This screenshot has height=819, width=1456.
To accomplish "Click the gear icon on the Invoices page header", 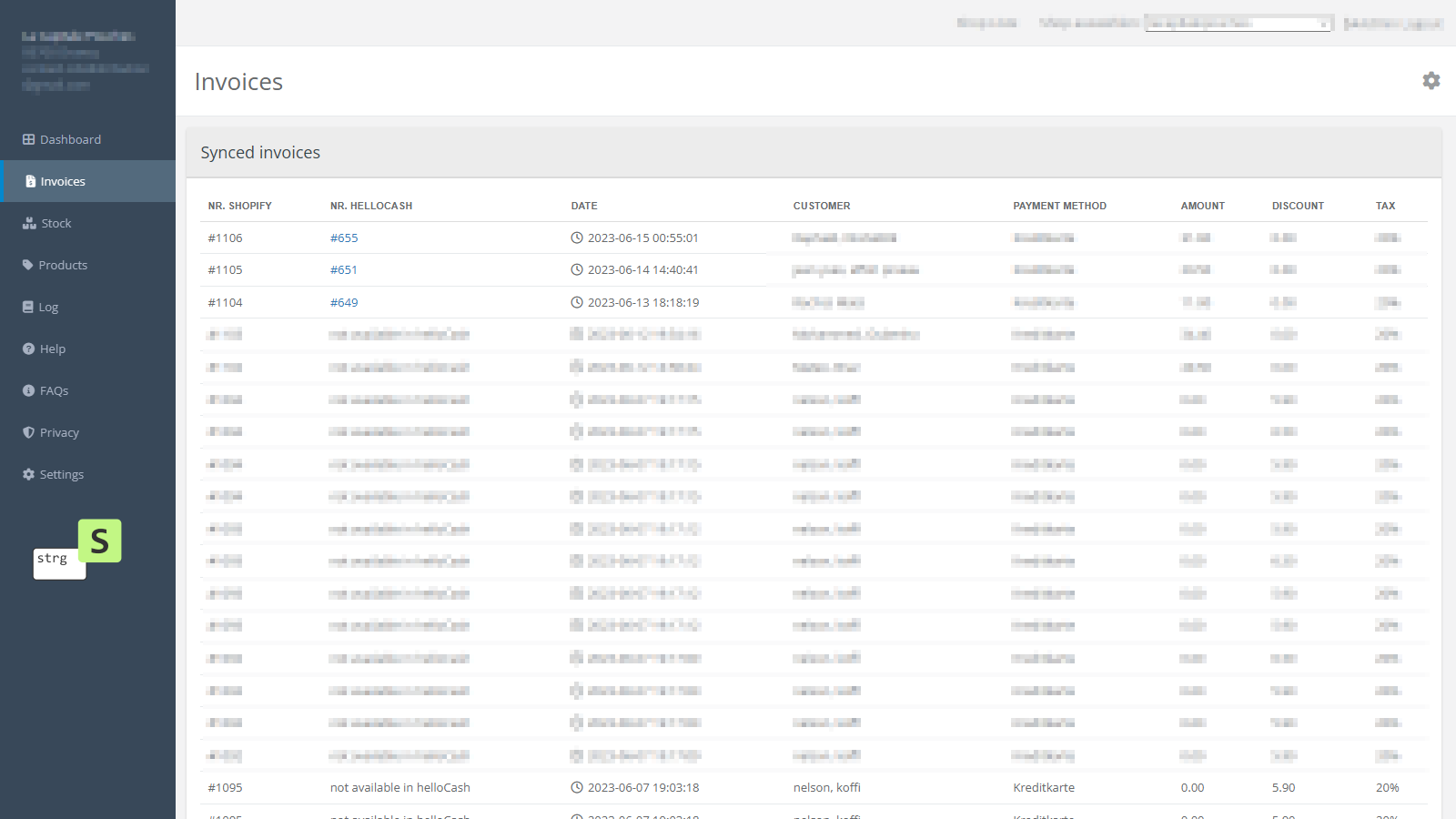I will coord(1431,80).
